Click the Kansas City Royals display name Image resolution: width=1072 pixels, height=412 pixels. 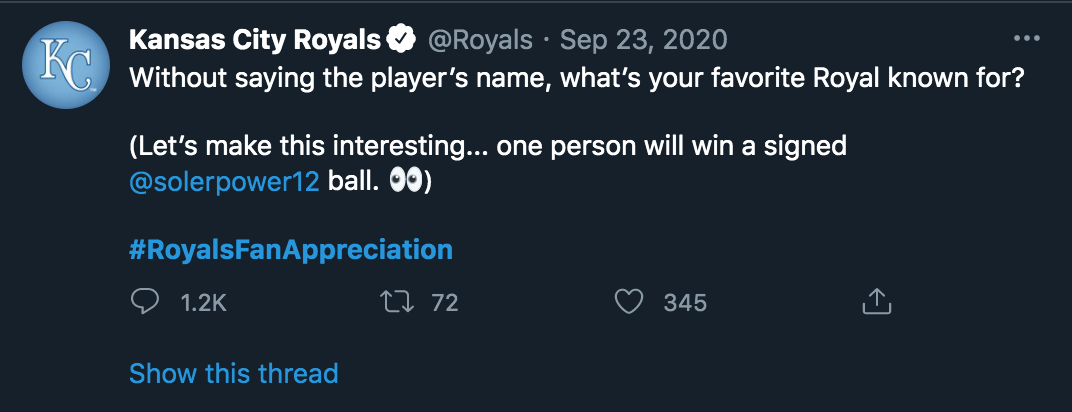pyautogui.click(x=256, y=41)
